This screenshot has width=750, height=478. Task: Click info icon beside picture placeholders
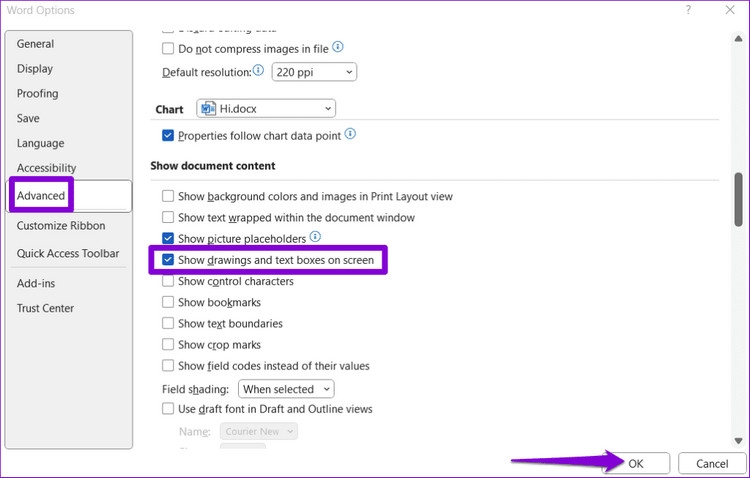[315, 237]
